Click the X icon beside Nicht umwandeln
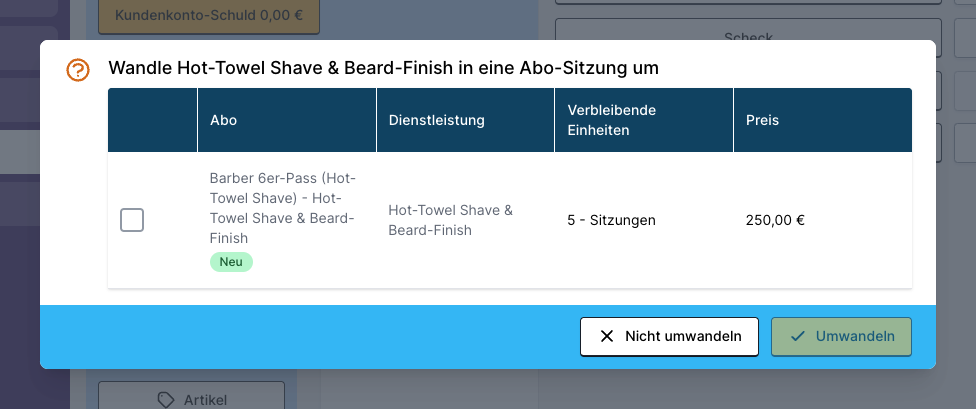976x409 pixels. coord(606,337)
